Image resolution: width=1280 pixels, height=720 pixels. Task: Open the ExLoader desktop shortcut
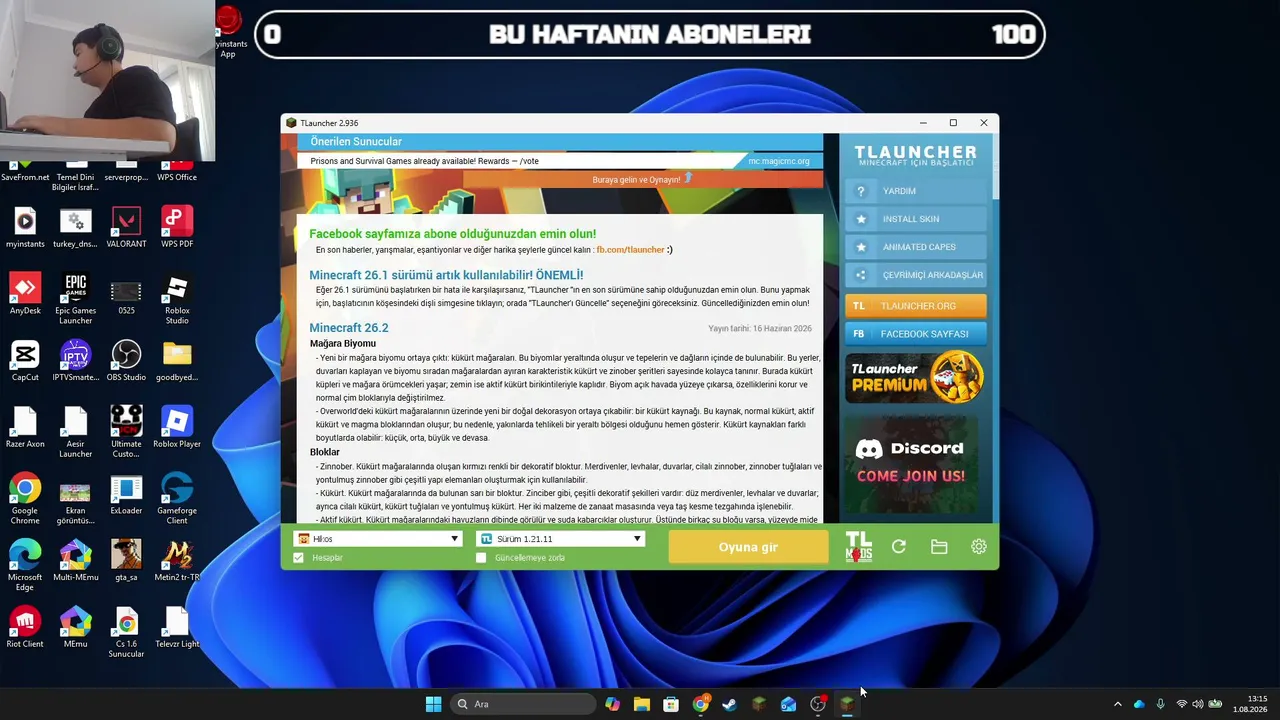[126, 494]
